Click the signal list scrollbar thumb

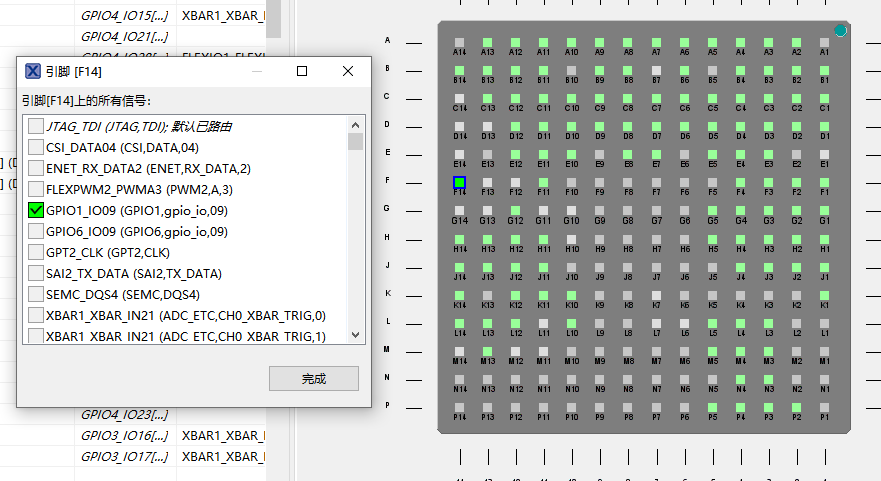355,142
